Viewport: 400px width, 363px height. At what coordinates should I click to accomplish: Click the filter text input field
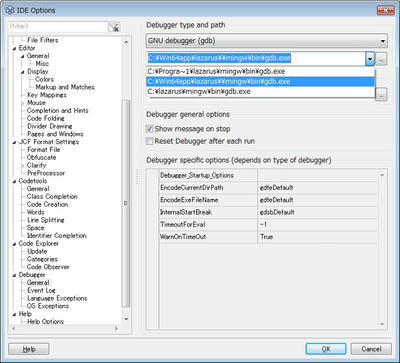[57, 27]
